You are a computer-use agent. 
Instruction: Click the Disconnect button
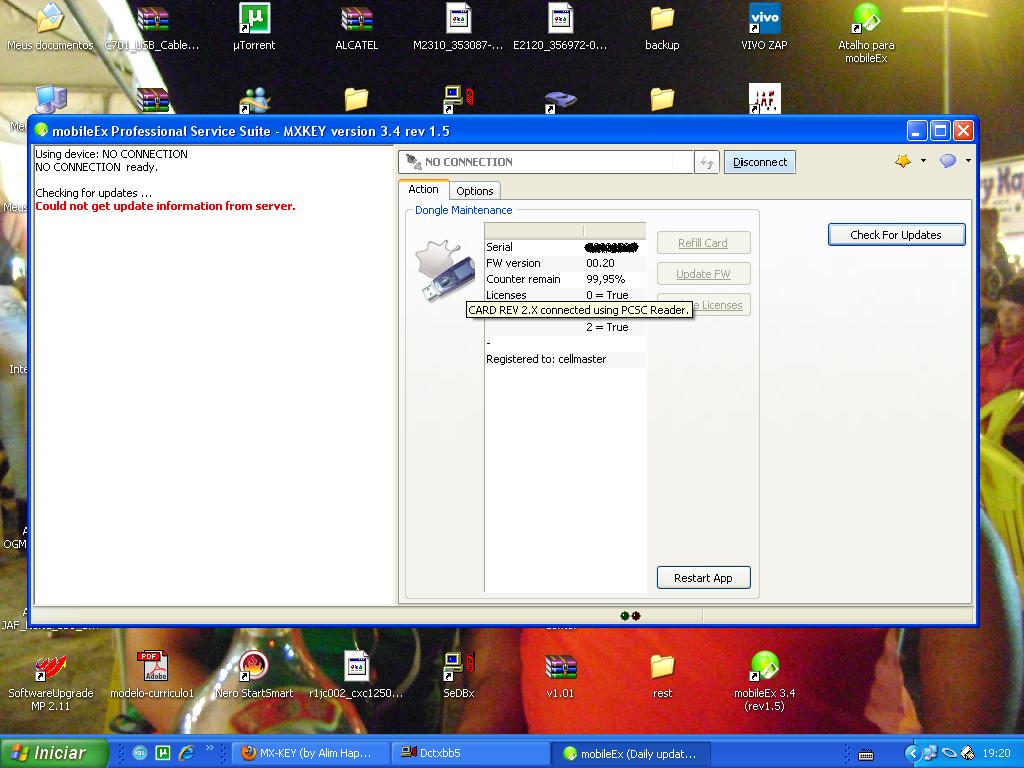(x=760, y=162)
